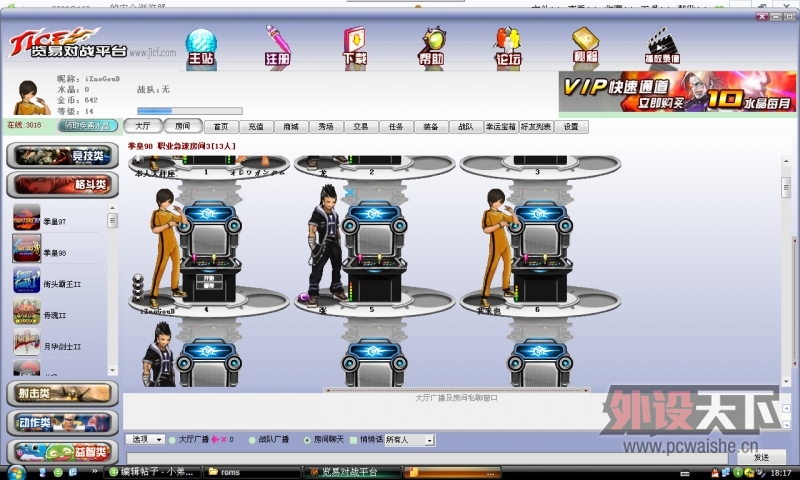Click the VIP快速通道 banner
Screen dimensions: 800x480
point(677,91)
